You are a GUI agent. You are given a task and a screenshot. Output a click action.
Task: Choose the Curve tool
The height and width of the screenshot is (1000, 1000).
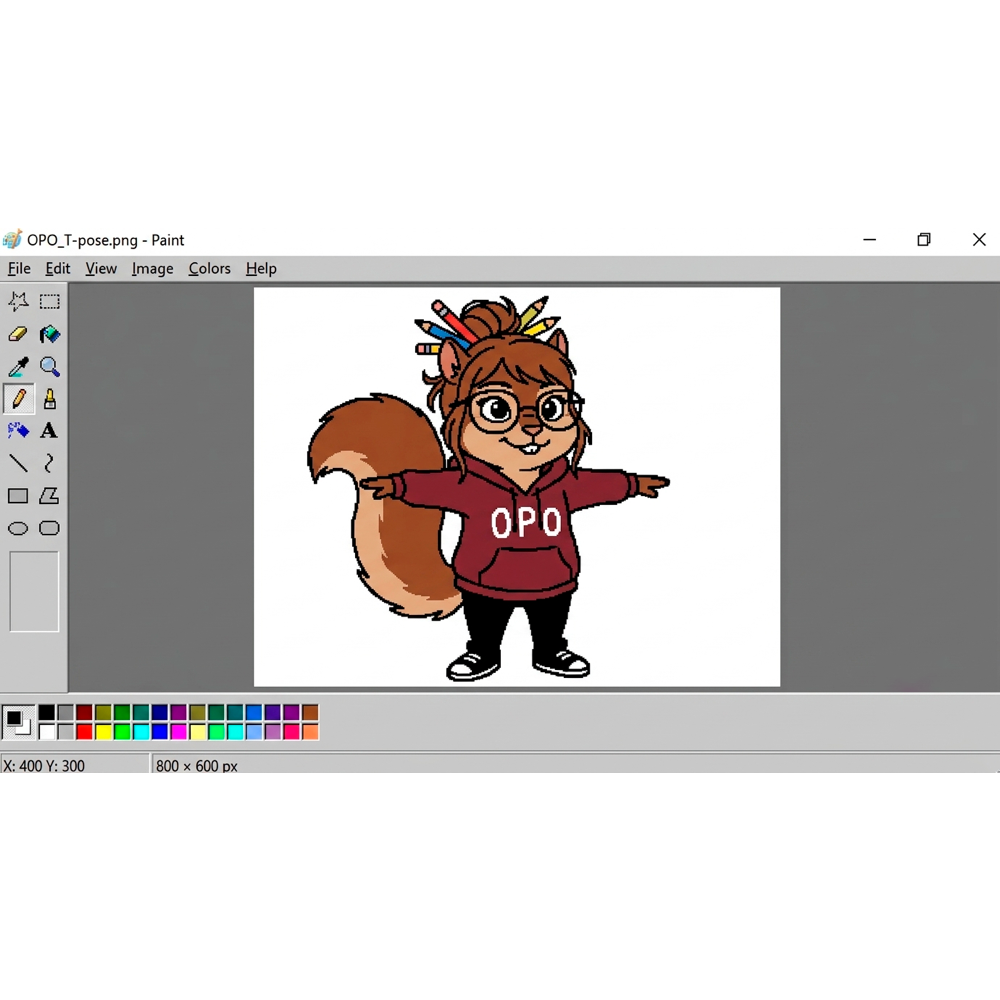(x=49, y=463)
